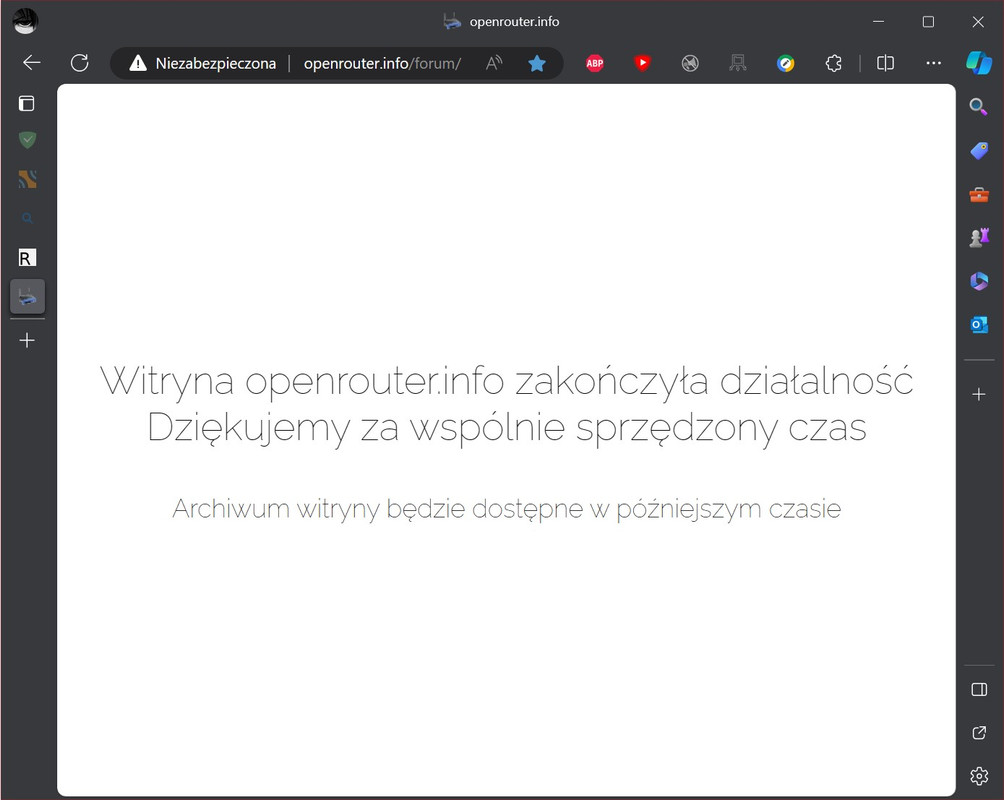Open the sidebar Games chess icon
This screenshot has width=1004, height=800.
coord(979,238)
